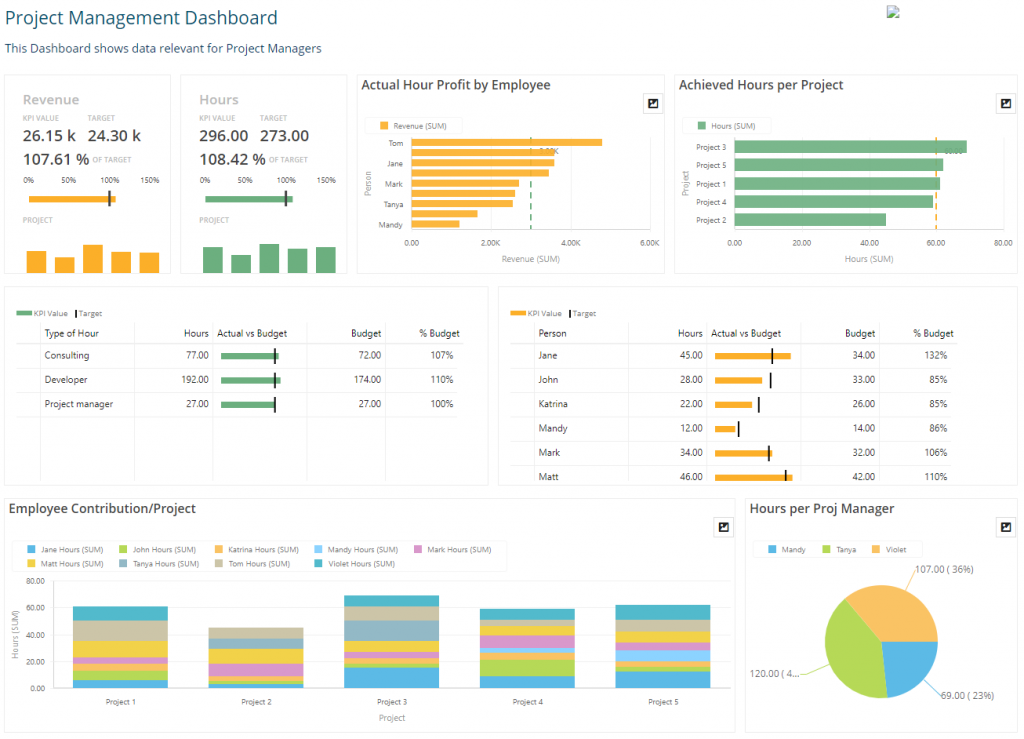Toggle Revenue (SUM) legend entry
The image size is (1024, 739).
(413, 126)
